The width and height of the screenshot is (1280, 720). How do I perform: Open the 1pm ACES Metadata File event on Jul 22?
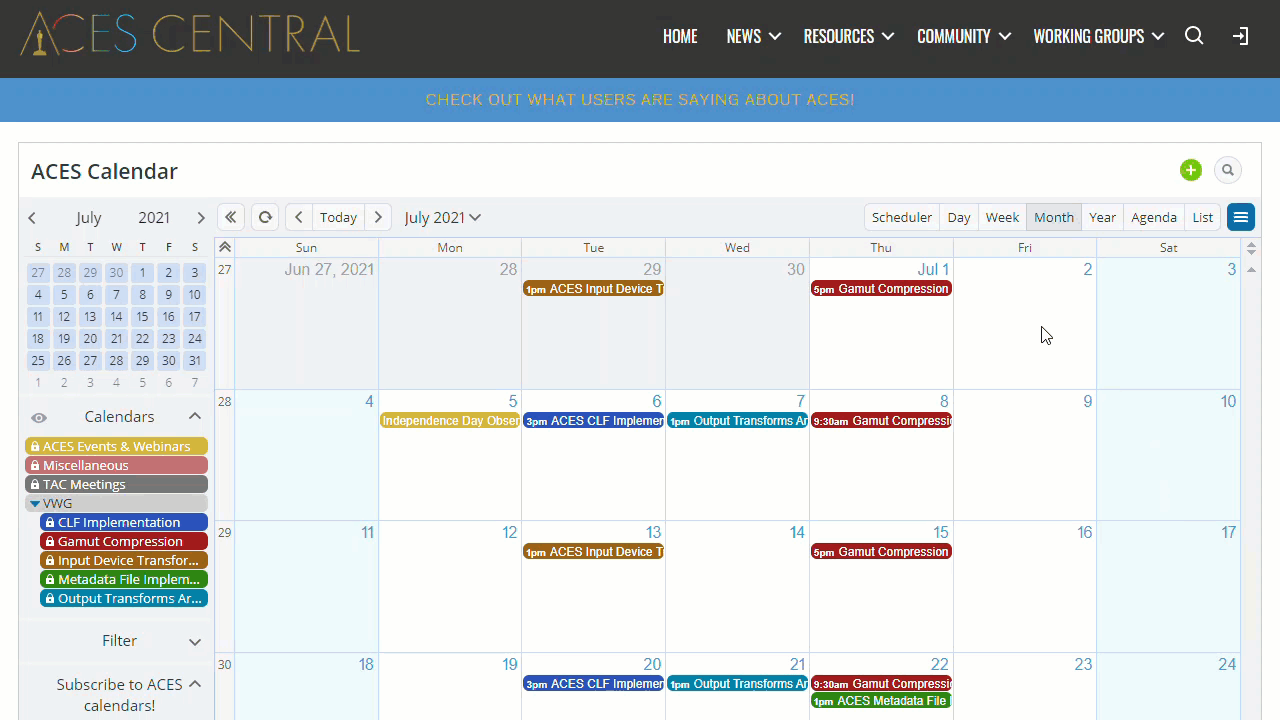(x=881, y=701)
